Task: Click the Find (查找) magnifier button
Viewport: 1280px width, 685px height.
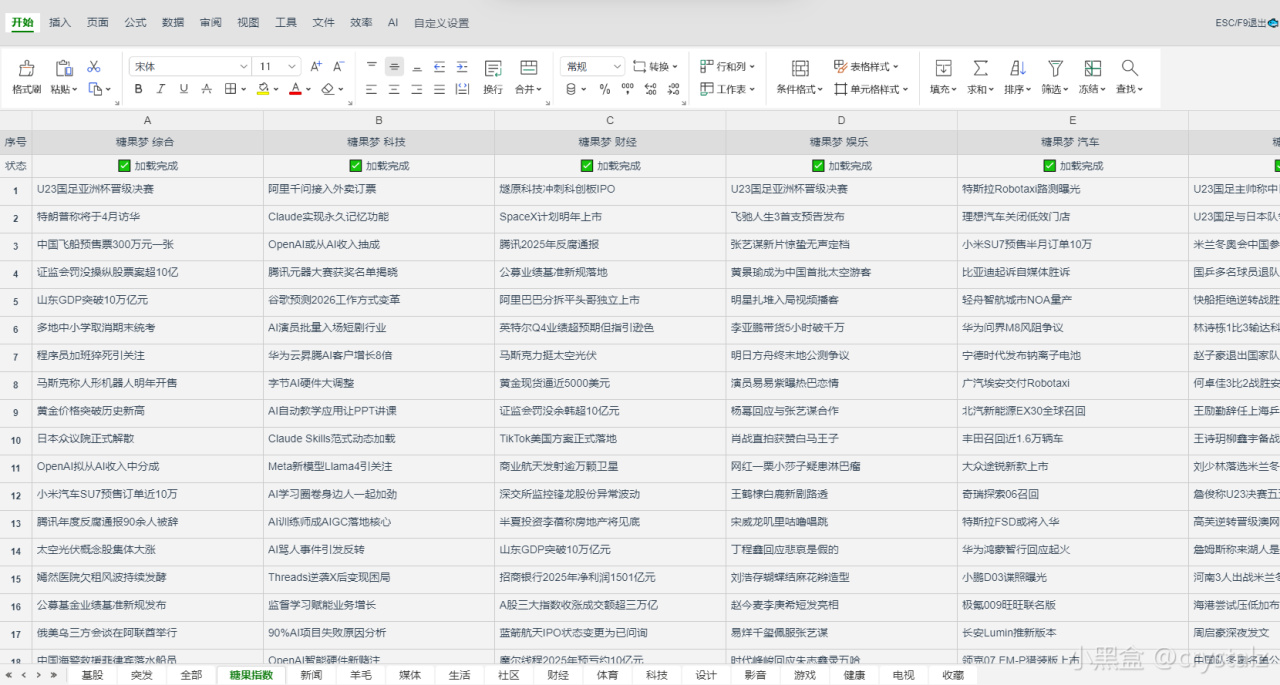Action: 1129,77
